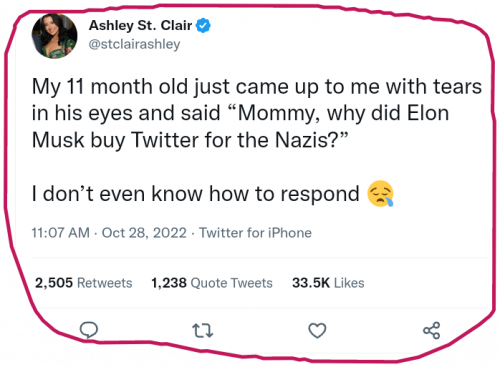Click the Oct 28, 2022 date
500x367 pixels.
144,233
